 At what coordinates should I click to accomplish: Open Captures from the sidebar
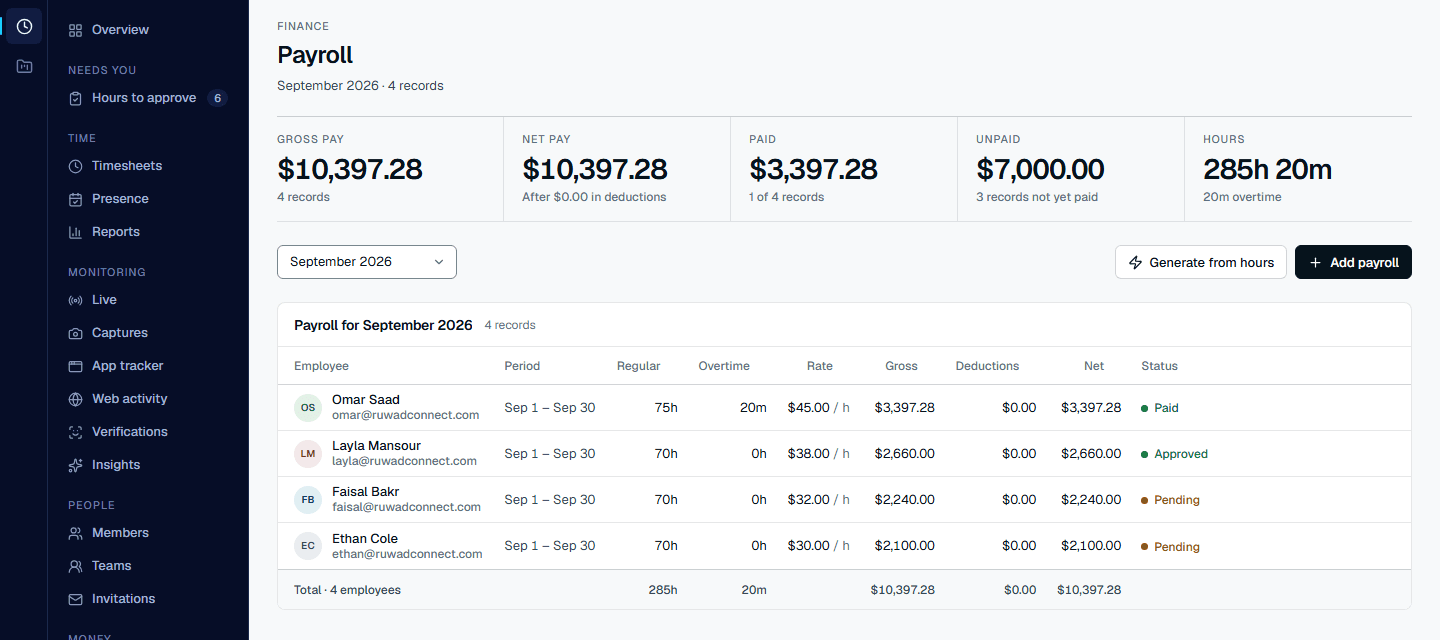148,333
